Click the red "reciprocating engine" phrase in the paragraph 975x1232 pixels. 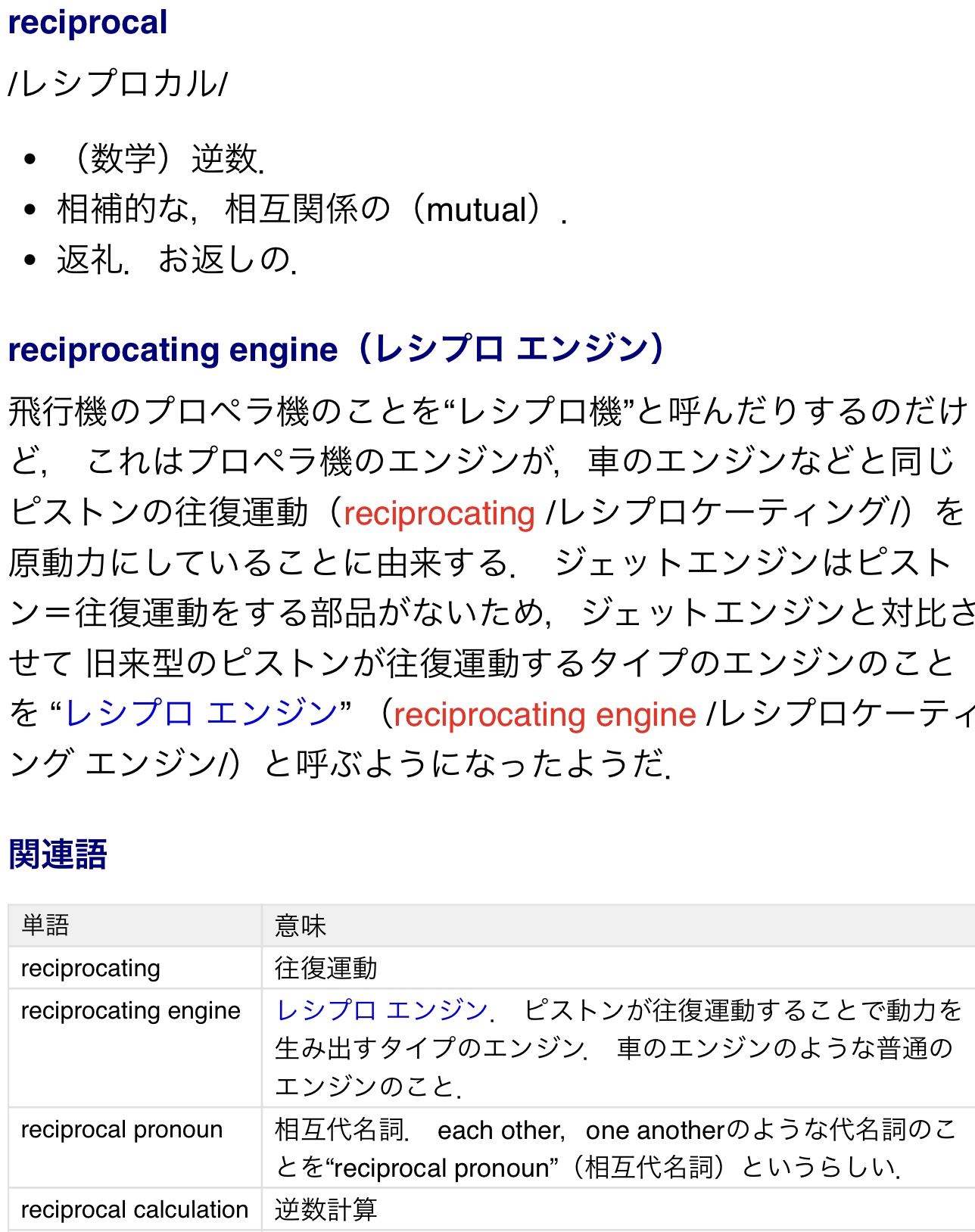(x=544, y=715)
